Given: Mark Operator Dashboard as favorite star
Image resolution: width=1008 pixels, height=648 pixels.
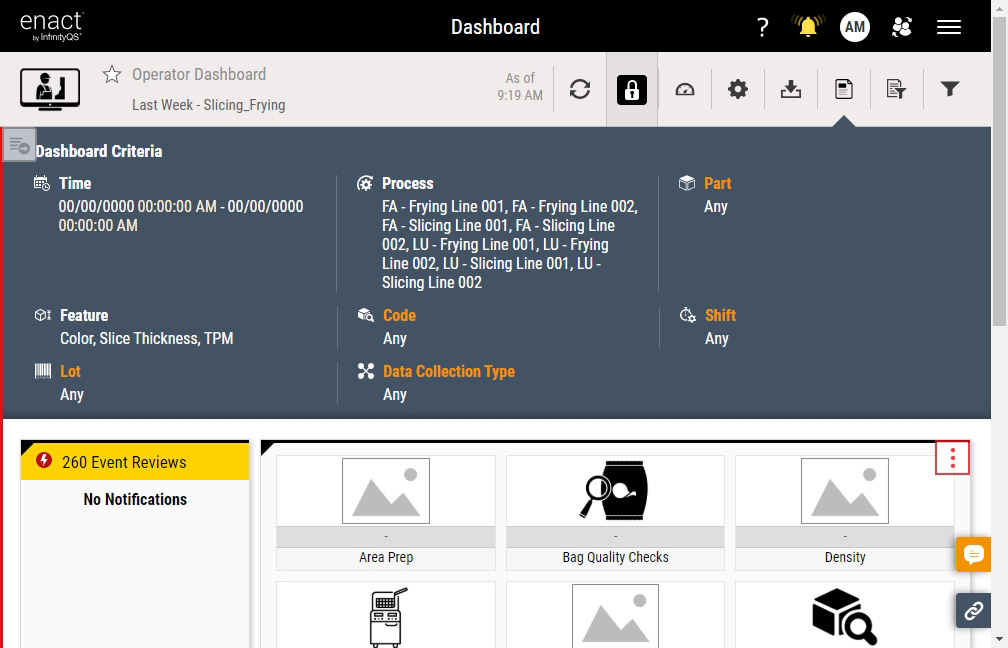Looking at the screenshot, I should pos(113,75).
